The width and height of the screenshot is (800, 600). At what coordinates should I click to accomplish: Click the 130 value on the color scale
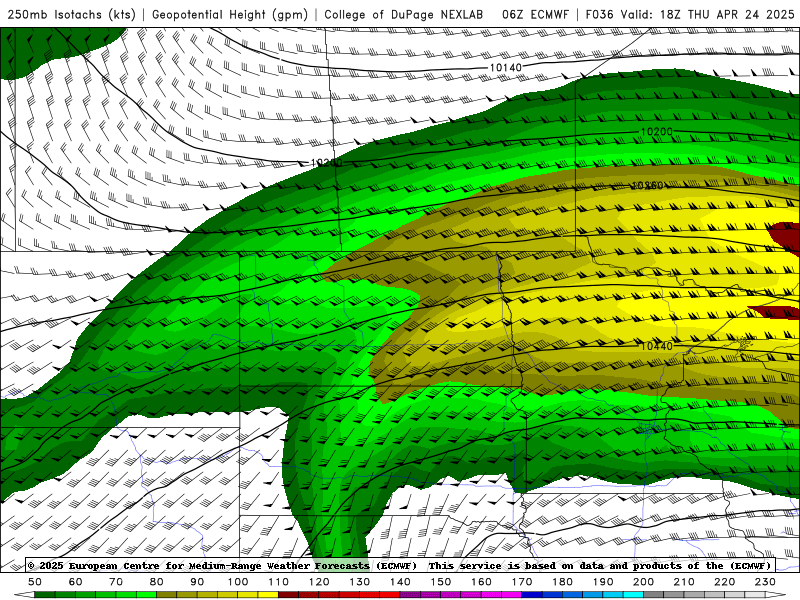pos(360,582)
